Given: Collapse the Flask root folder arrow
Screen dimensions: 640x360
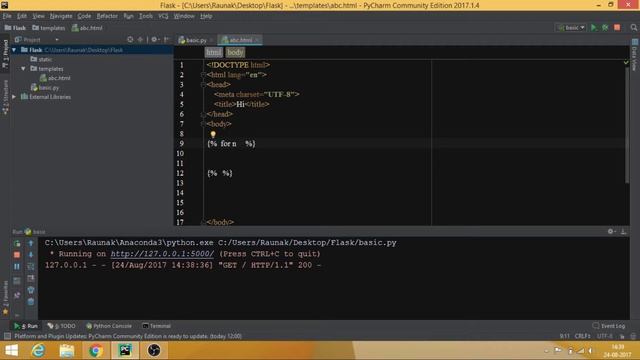Looking at the screenshot, I should pos(14,50).
